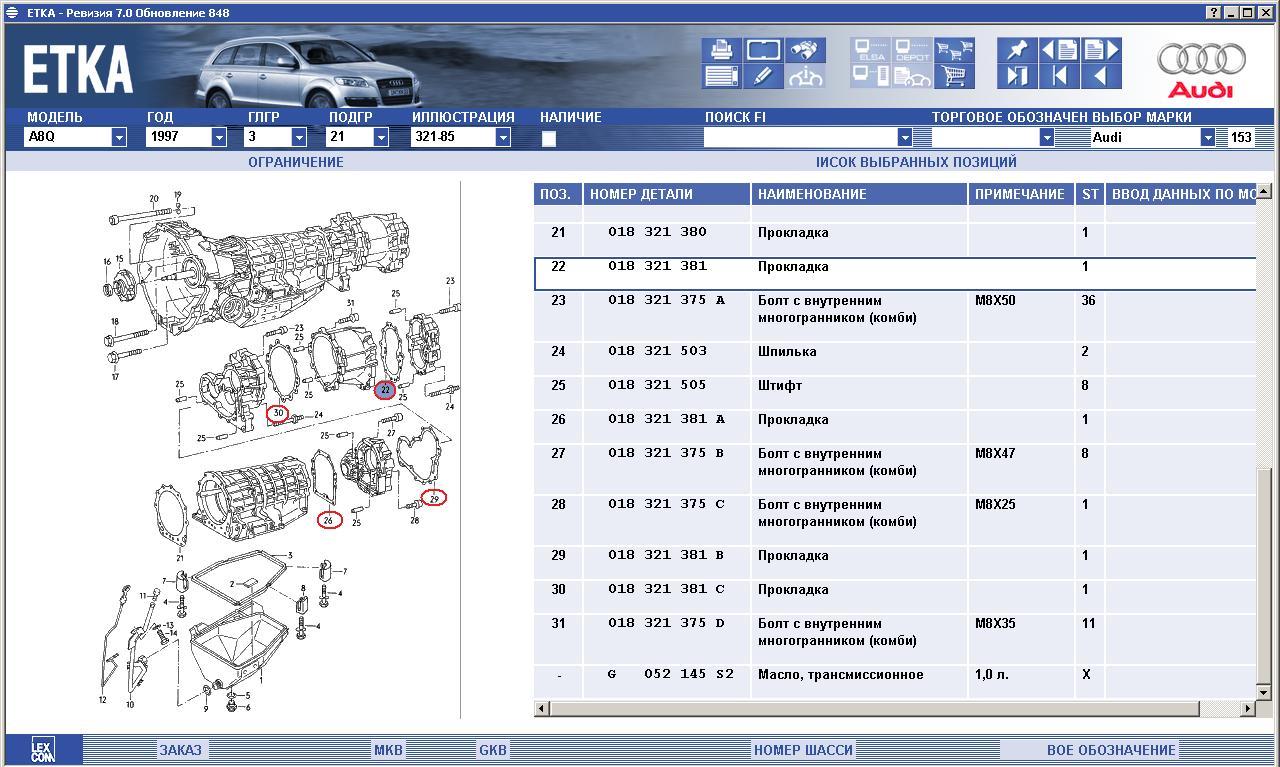
Task: Switch to the MKB tab at bottom
Action: click(388, 750)
